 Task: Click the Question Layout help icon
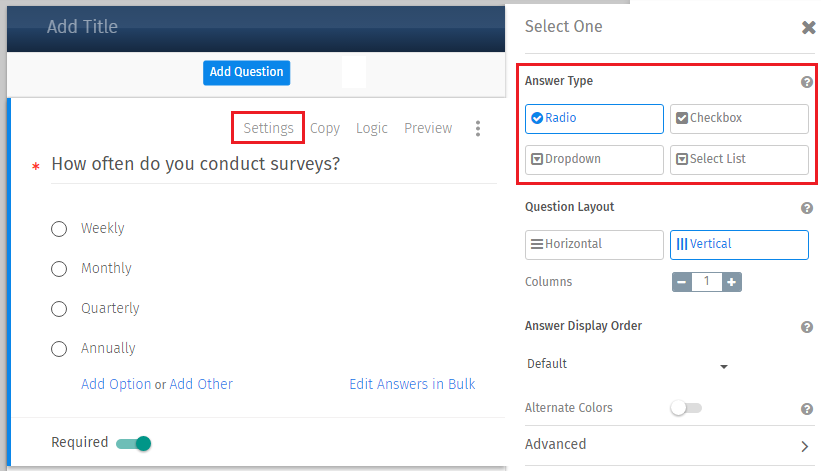point(807,208)
